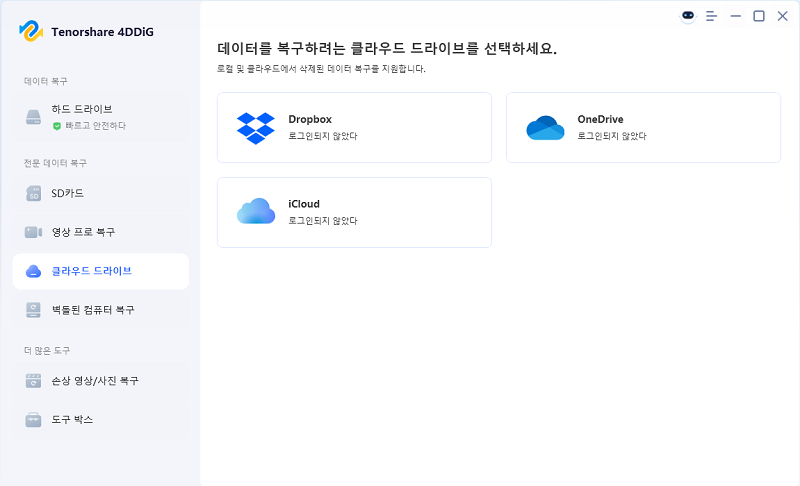Click the iCloud 로그인되지 않았다 status text
This screenshot has height=486, width=800.
(x=323, y=221)
